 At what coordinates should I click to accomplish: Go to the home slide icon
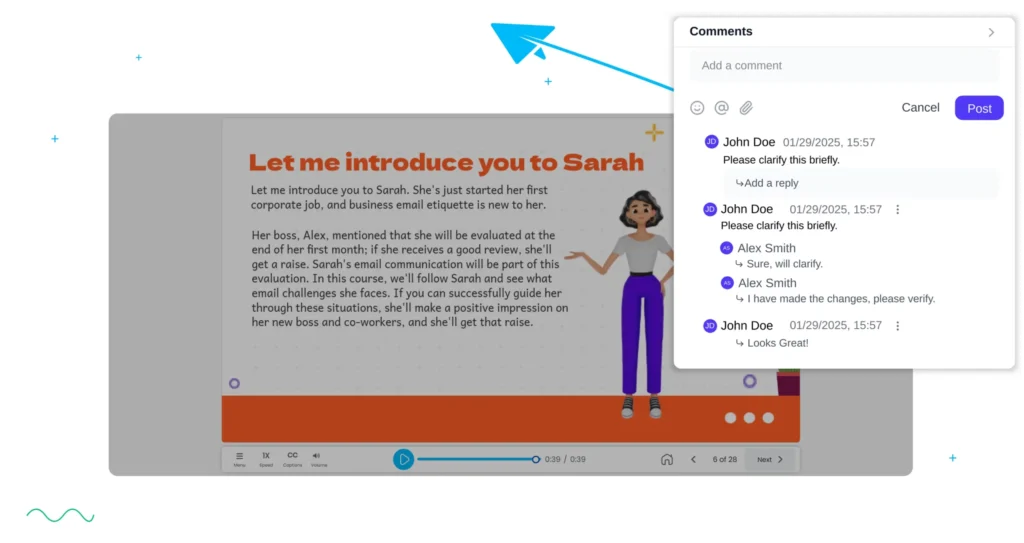click(667, 460)
